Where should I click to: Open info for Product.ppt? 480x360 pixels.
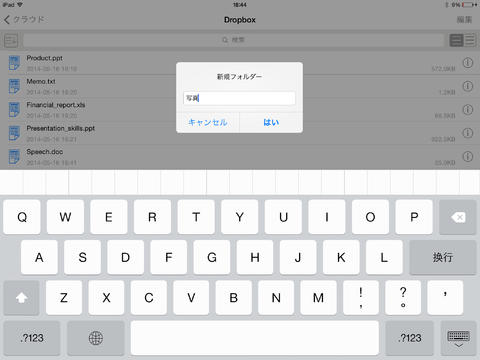(x=468, y=63)
